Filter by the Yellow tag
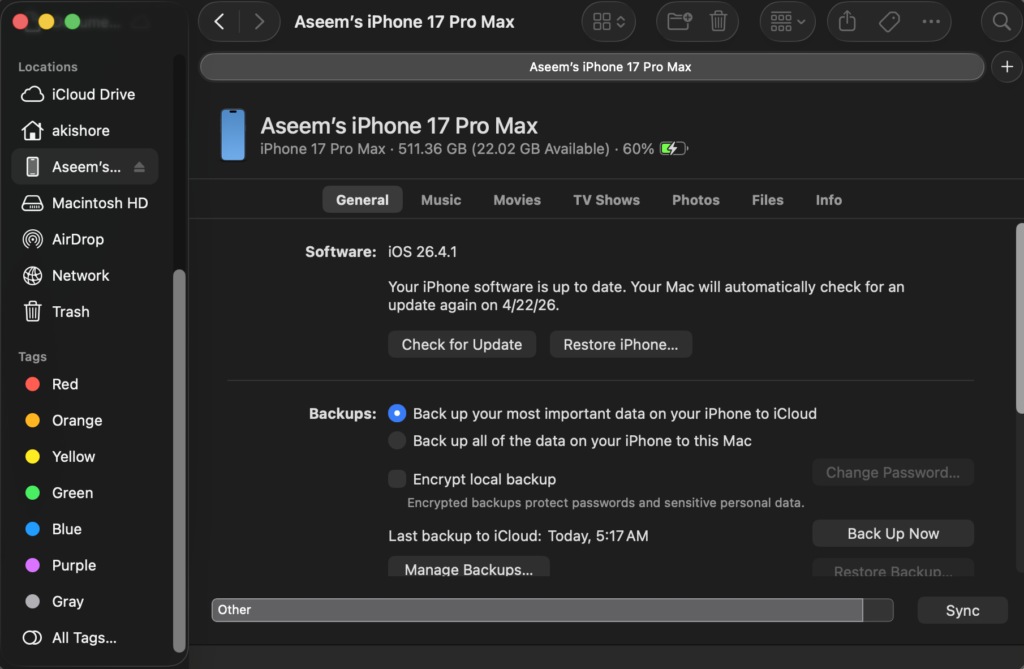Screen dimensions: 1024x669 pos(85,457)
